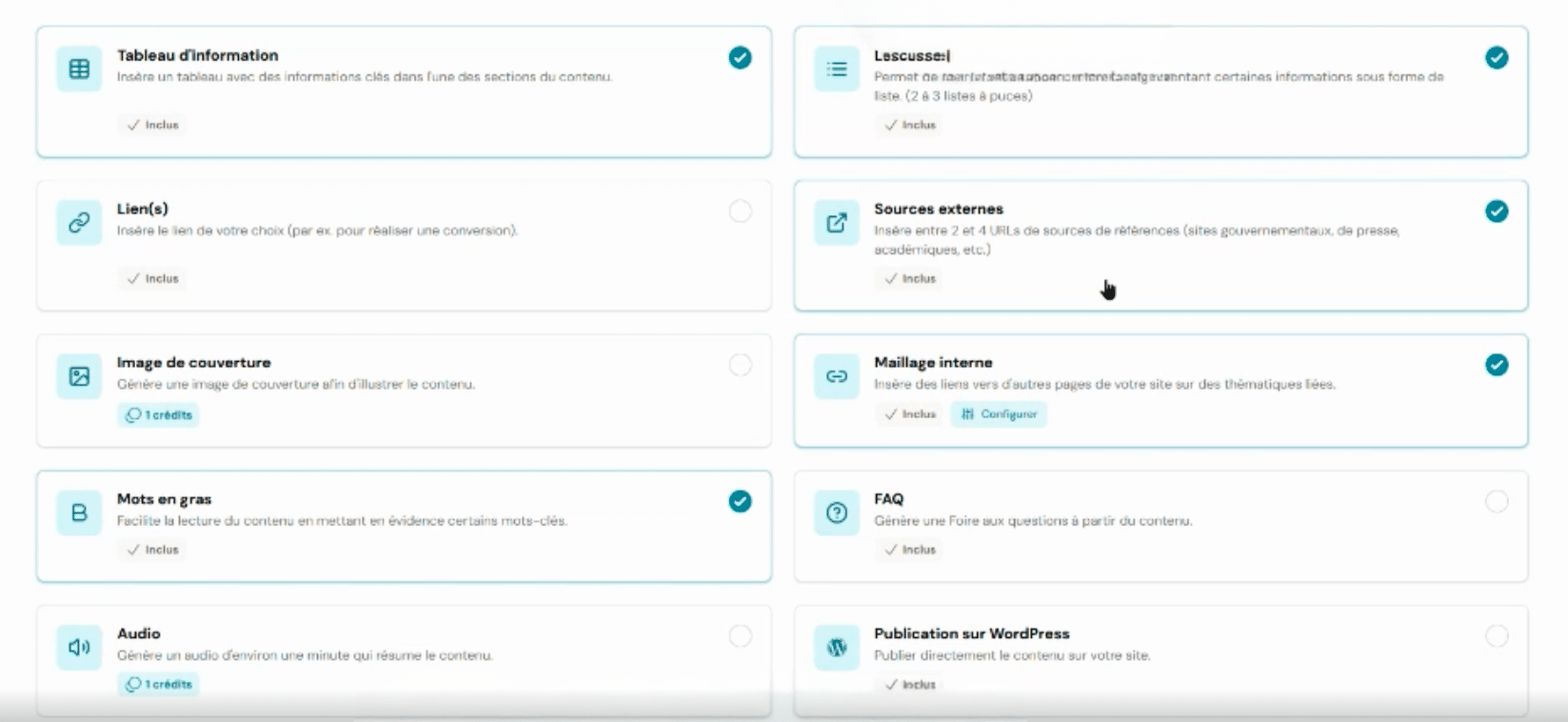
Task: Click the external link icon for Sources externes
Action: tap(837, 223)
